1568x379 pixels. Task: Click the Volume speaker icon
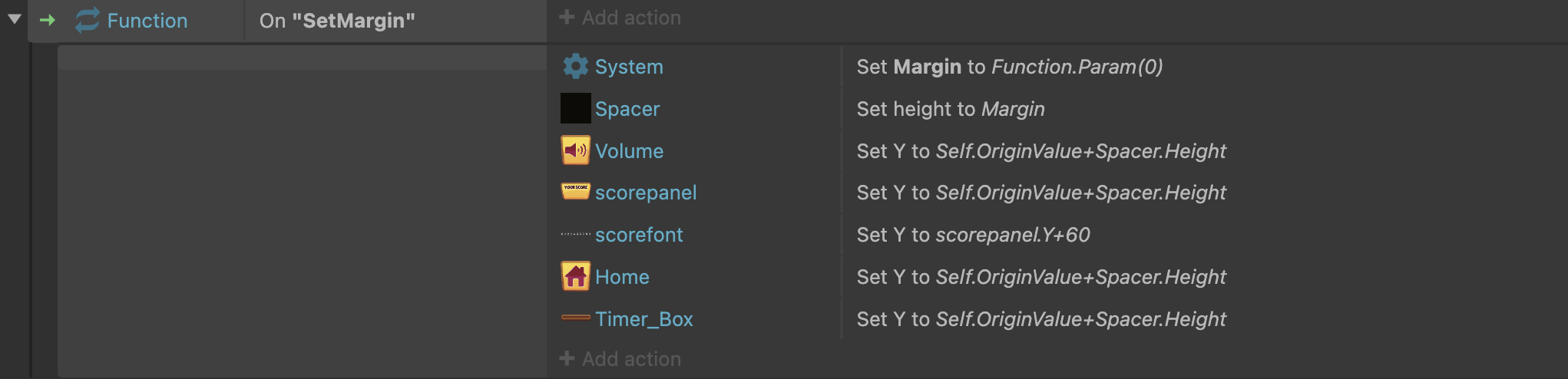pos(575,151)
